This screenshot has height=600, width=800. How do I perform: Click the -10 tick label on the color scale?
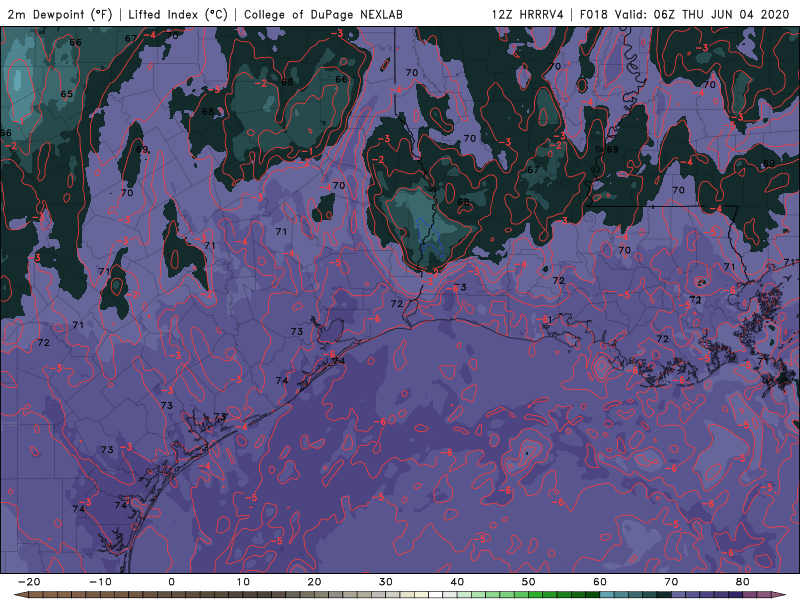click(x=100, y=582)
